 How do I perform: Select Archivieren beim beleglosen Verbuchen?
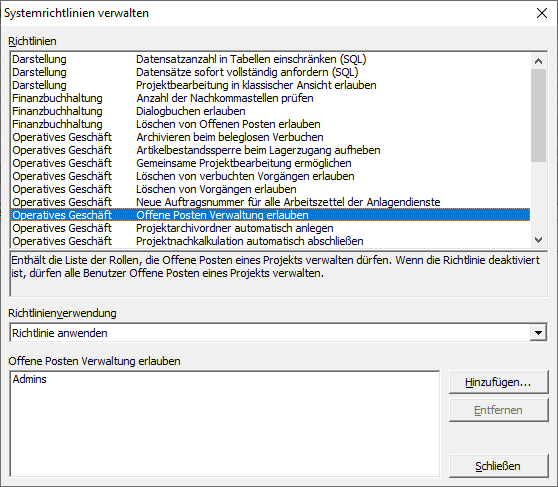pos(270,137)
